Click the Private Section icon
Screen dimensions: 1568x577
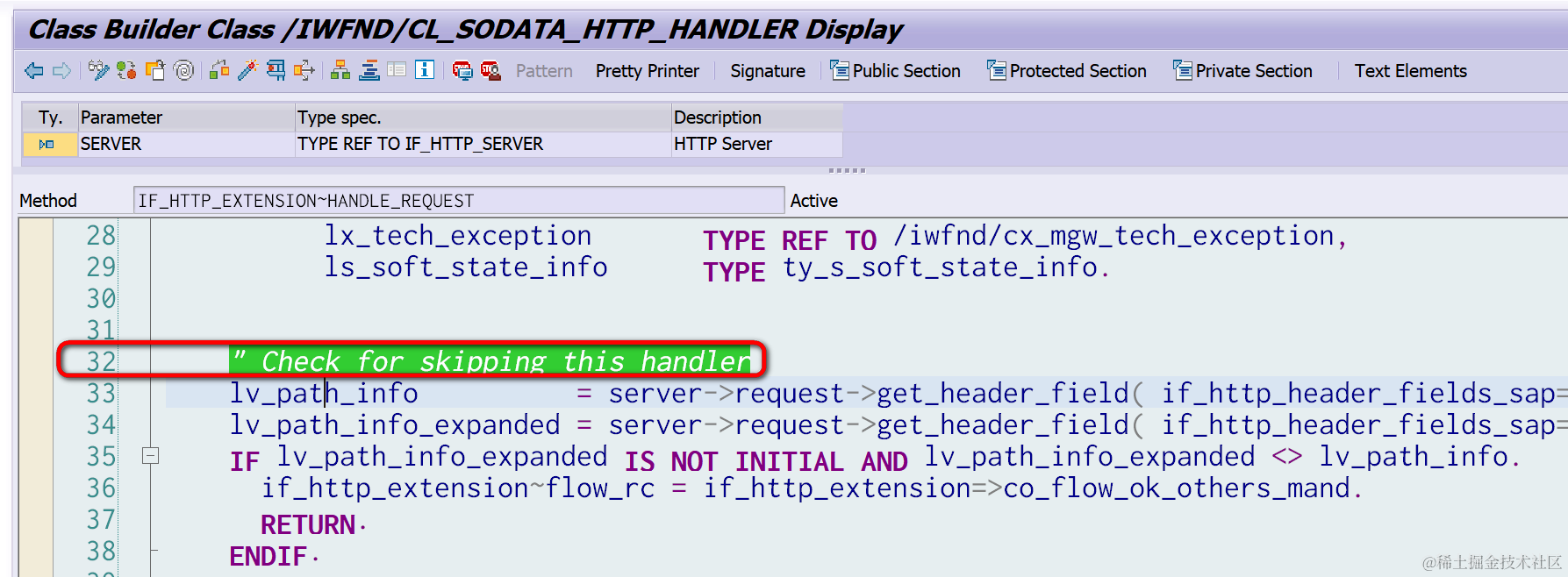point(1183,70)
